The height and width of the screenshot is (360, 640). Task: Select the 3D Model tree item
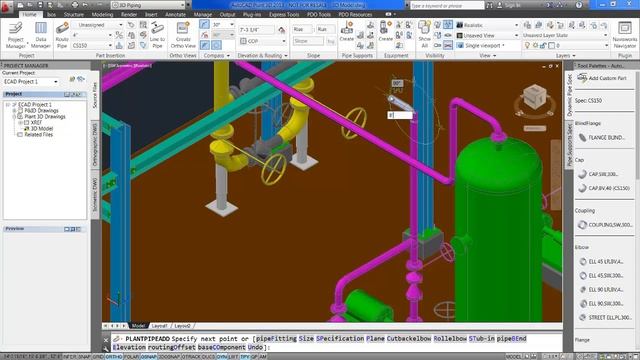(x=42, y=129)
